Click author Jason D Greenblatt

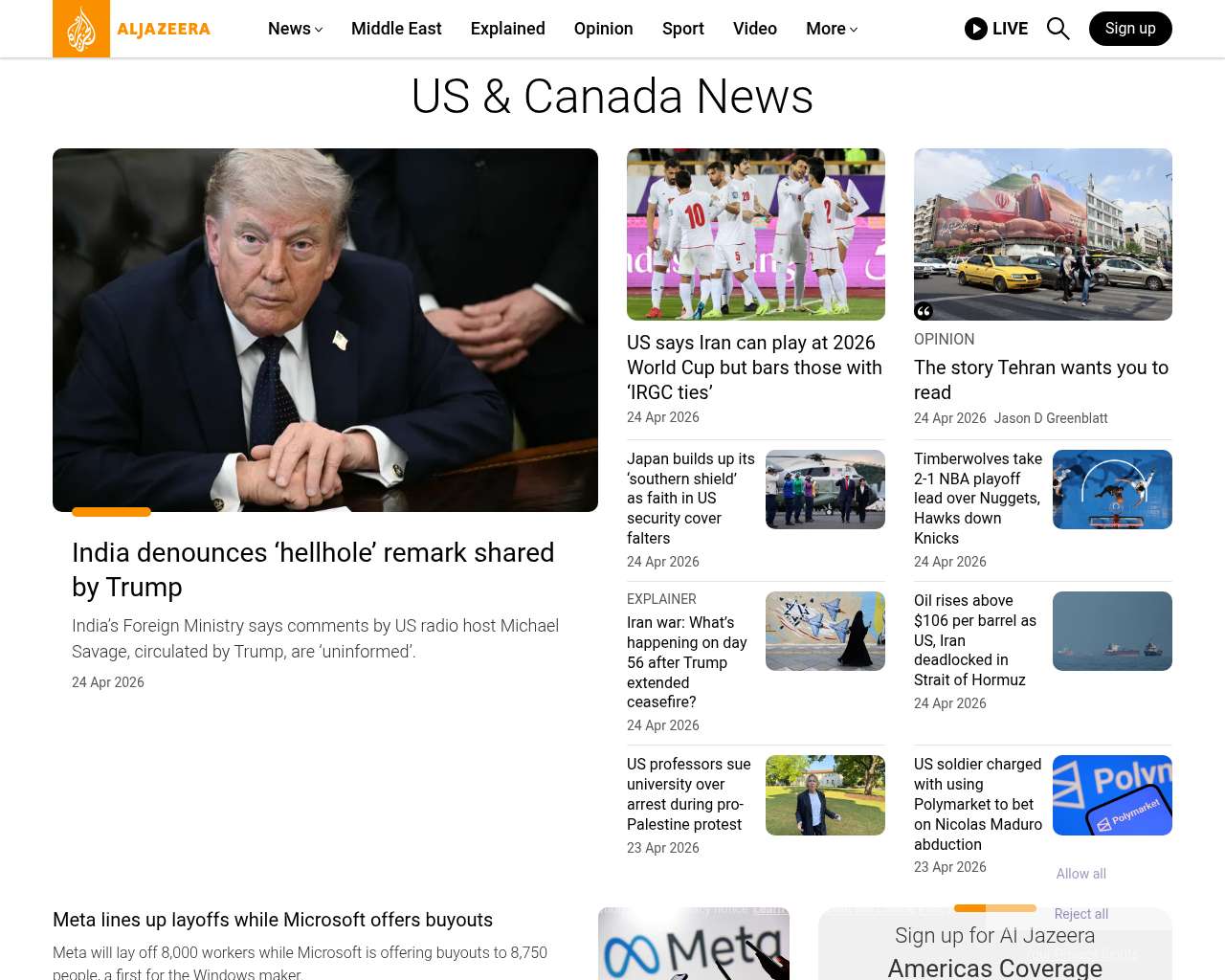click(1051, 418)
